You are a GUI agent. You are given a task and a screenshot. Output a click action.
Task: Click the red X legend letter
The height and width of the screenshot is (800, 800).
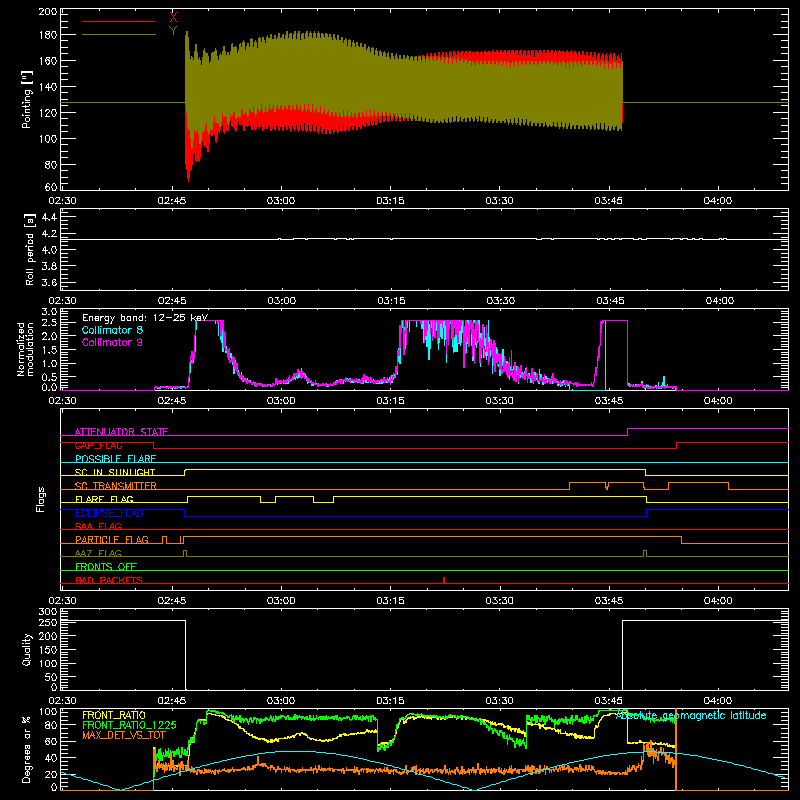(x=173, y=18)
